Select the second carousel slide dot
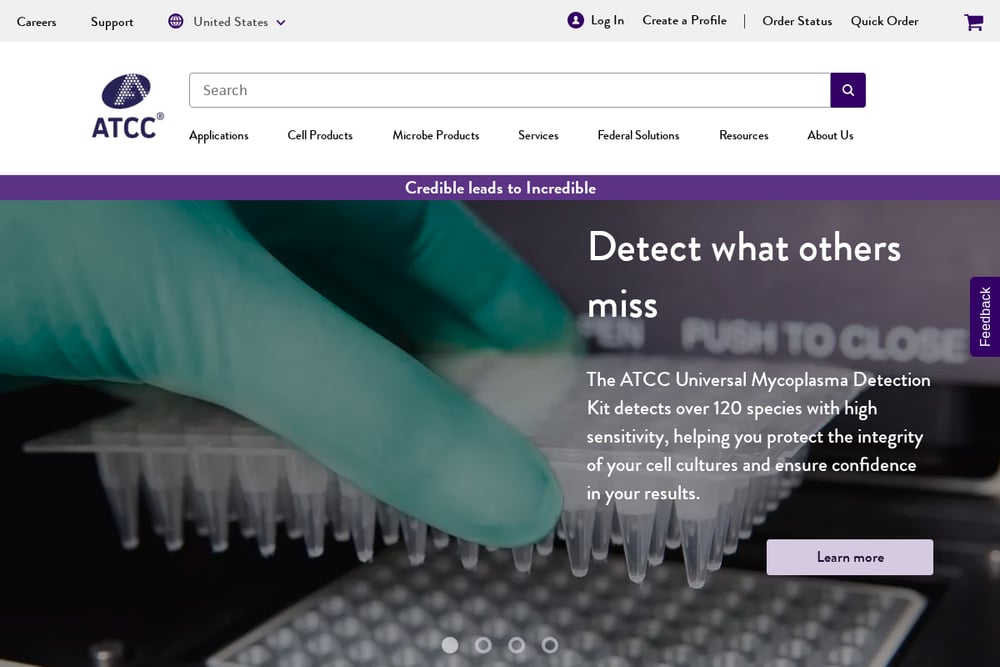 pos(483,645)
